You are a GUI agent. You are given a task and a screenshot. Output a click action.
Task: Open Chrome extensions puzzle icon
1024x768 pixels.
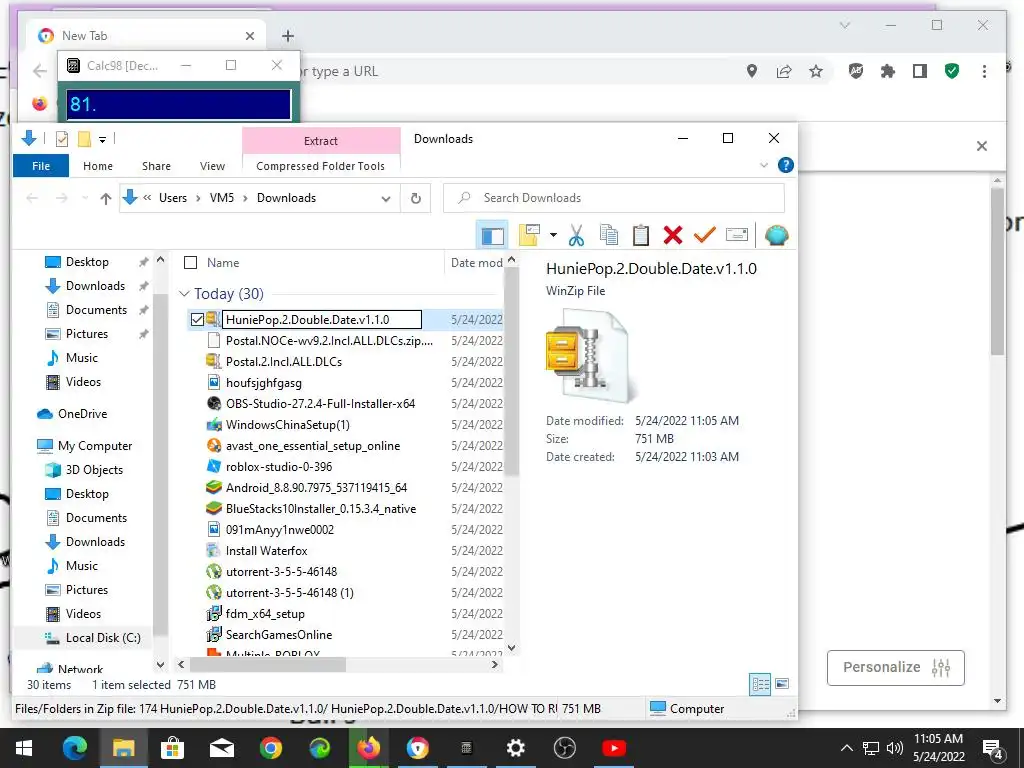click(888, 71)
